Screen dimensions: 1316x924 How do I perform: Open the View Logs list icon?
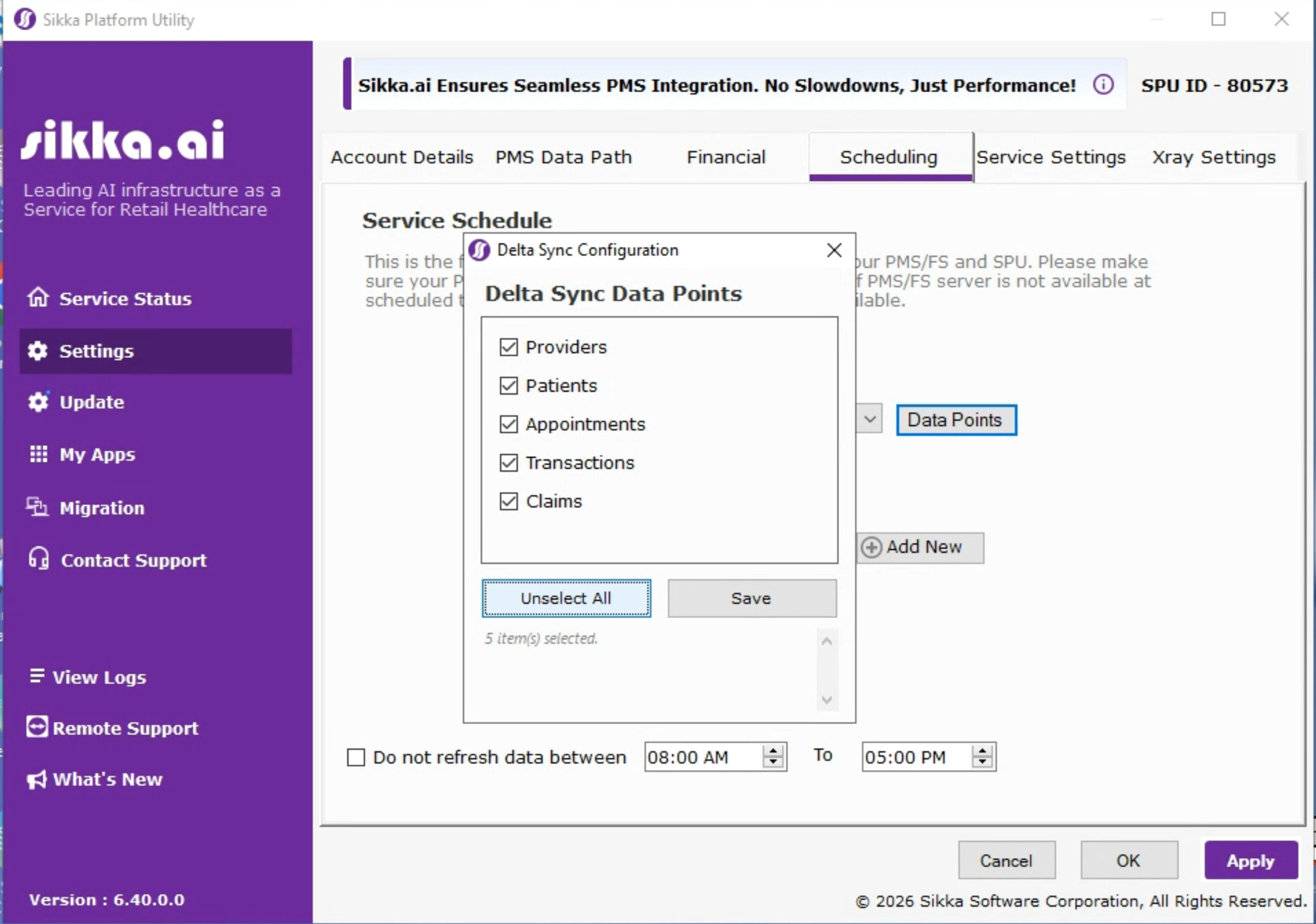[x=37, y=676]
